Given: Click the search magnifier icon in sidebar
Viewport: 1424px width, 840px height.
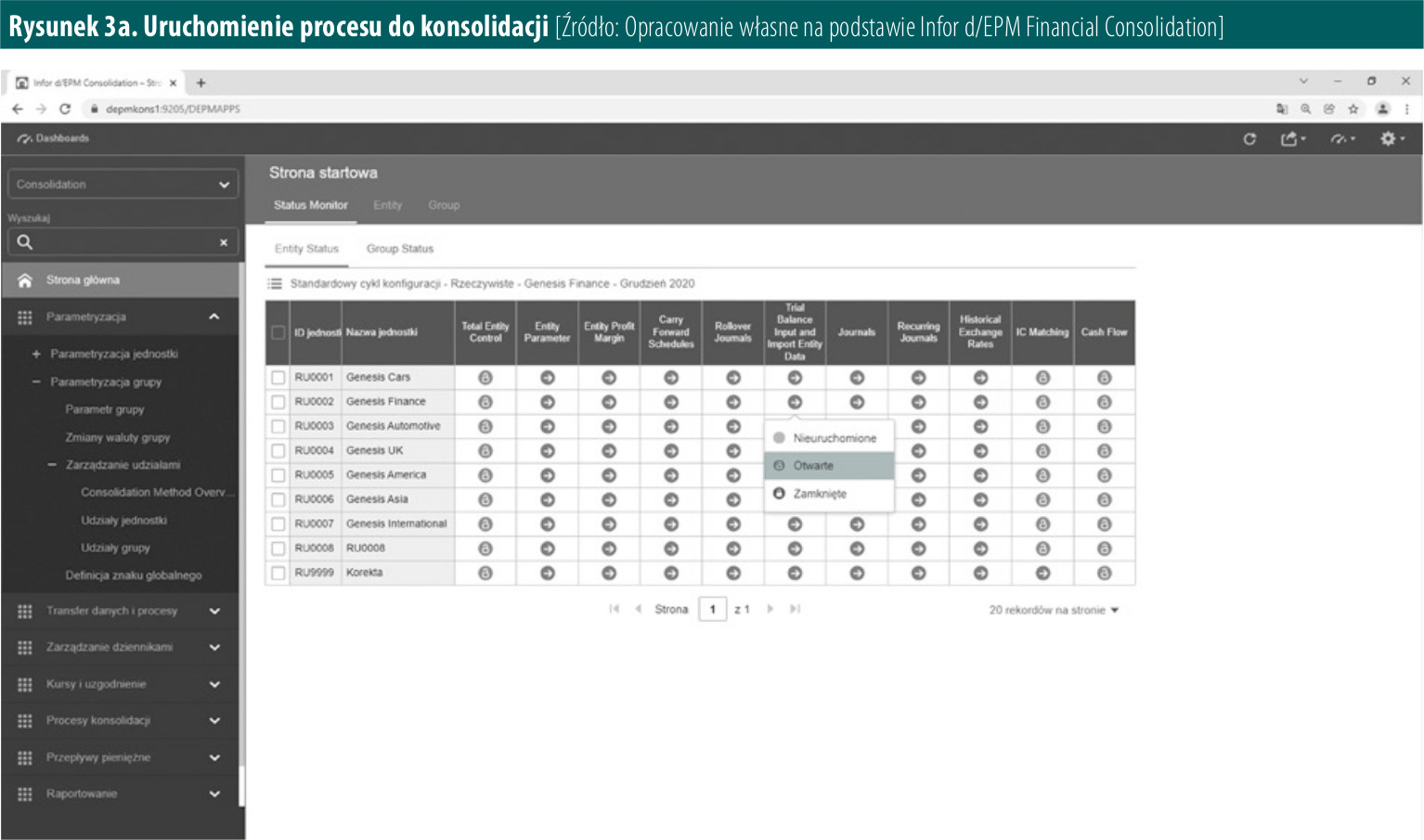Looking at the screenshot, I should [x=25, y=242].
